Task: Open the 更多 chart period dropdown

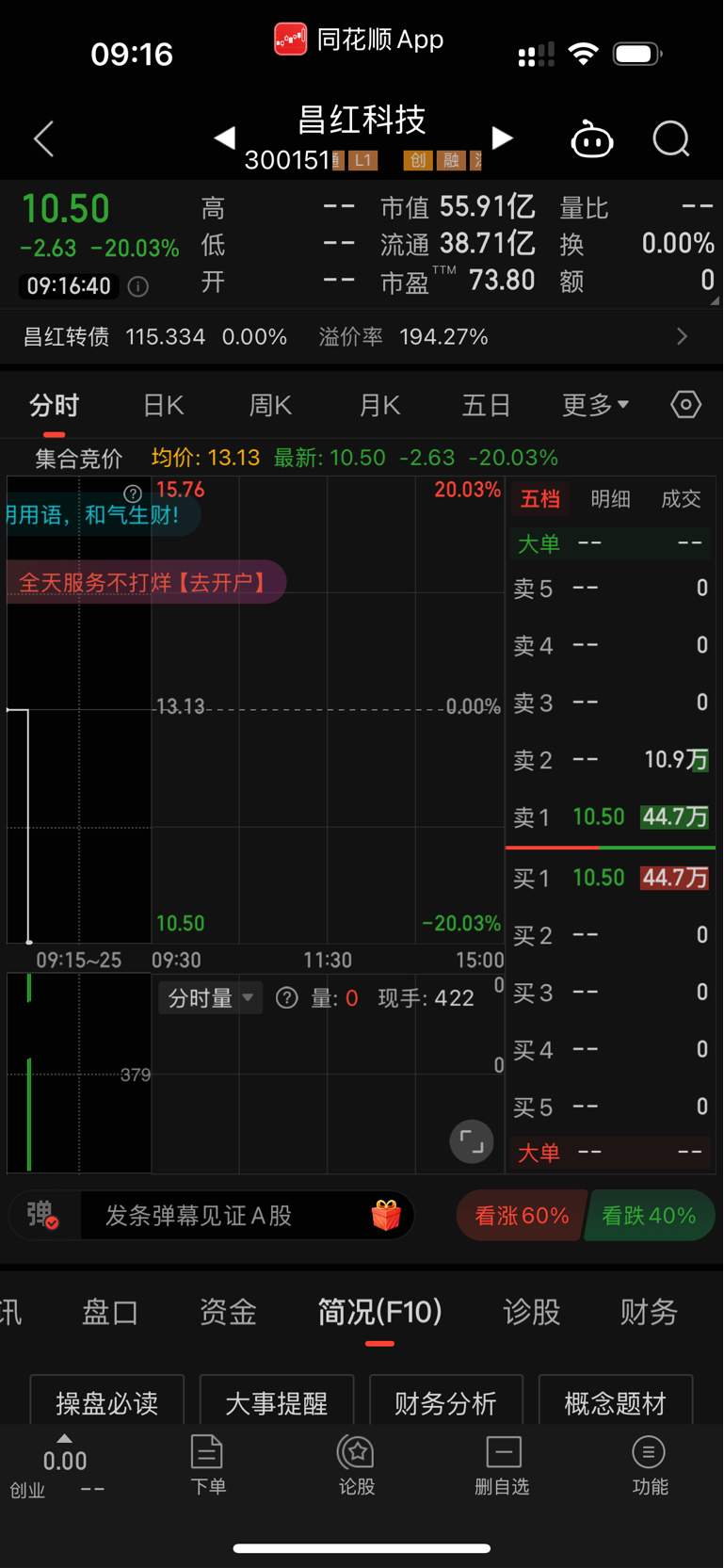Action: (x=595, y=405)
